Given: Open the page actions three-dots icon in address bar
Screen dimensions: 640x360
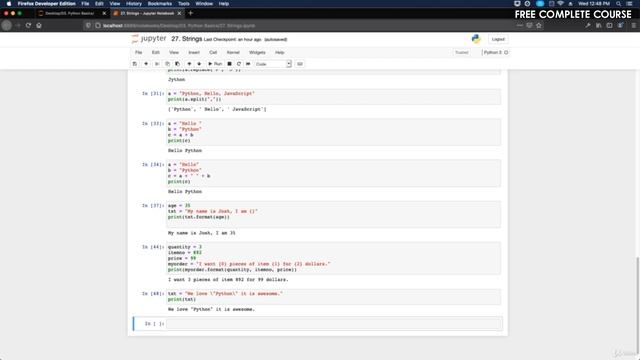Looking at the screenshot, I should coord(520,25).
